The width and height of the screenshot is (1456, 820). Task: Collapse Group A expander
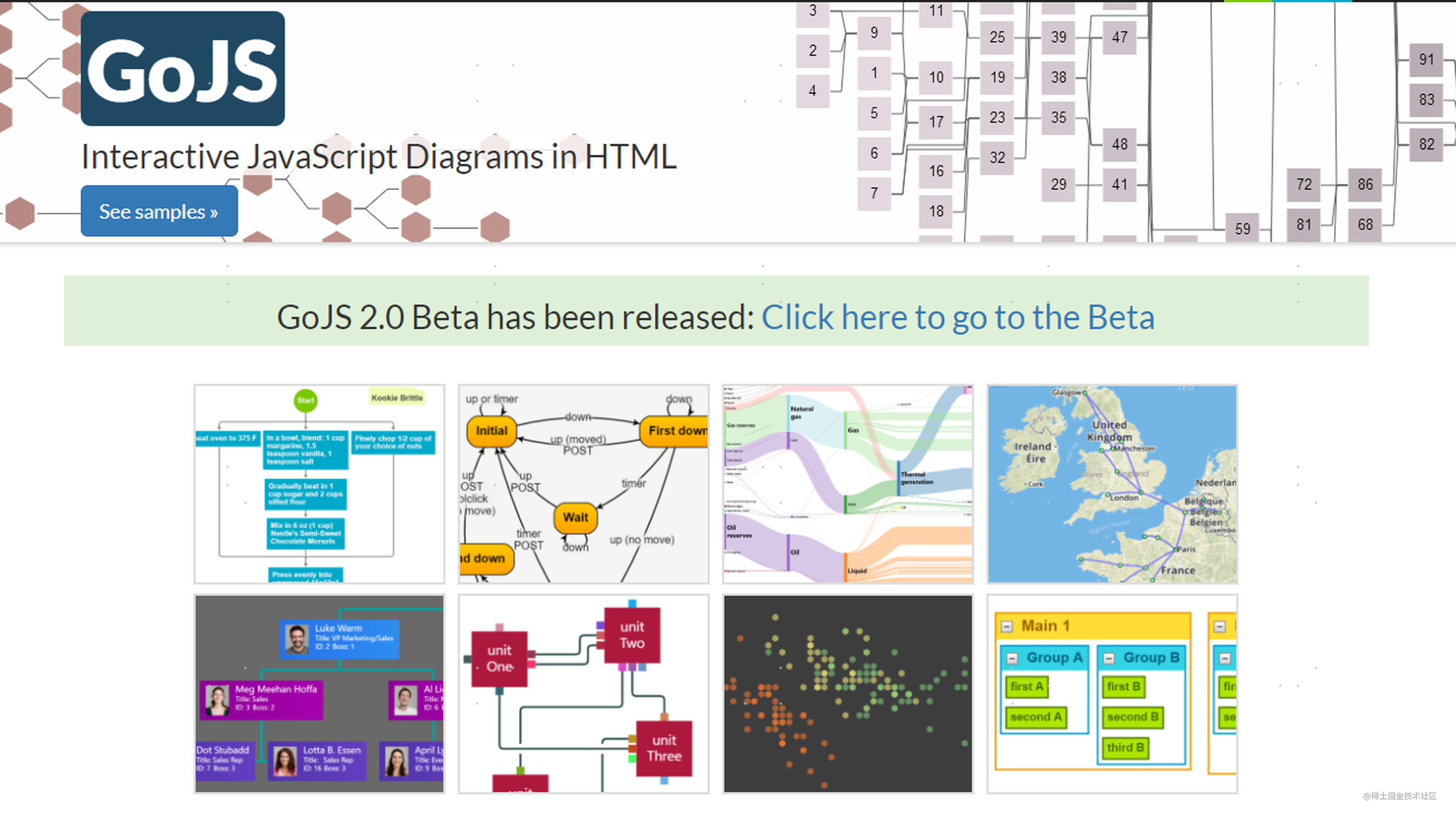coord(1012,658)
